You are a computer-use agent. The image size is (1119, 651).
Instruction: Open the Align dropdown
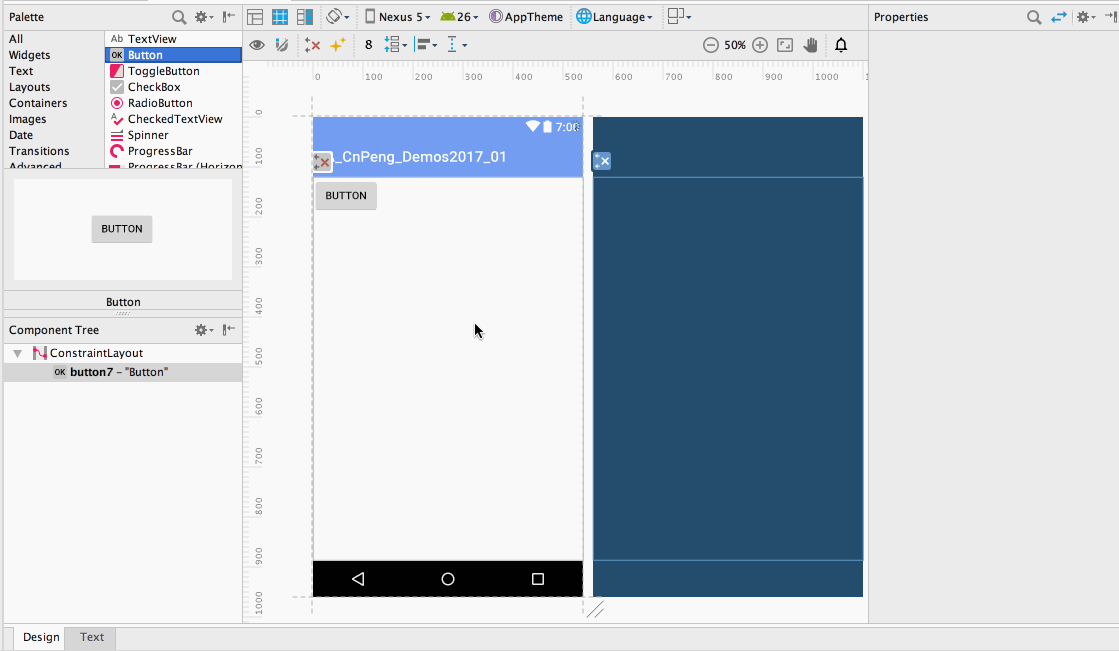click(426, 45)
